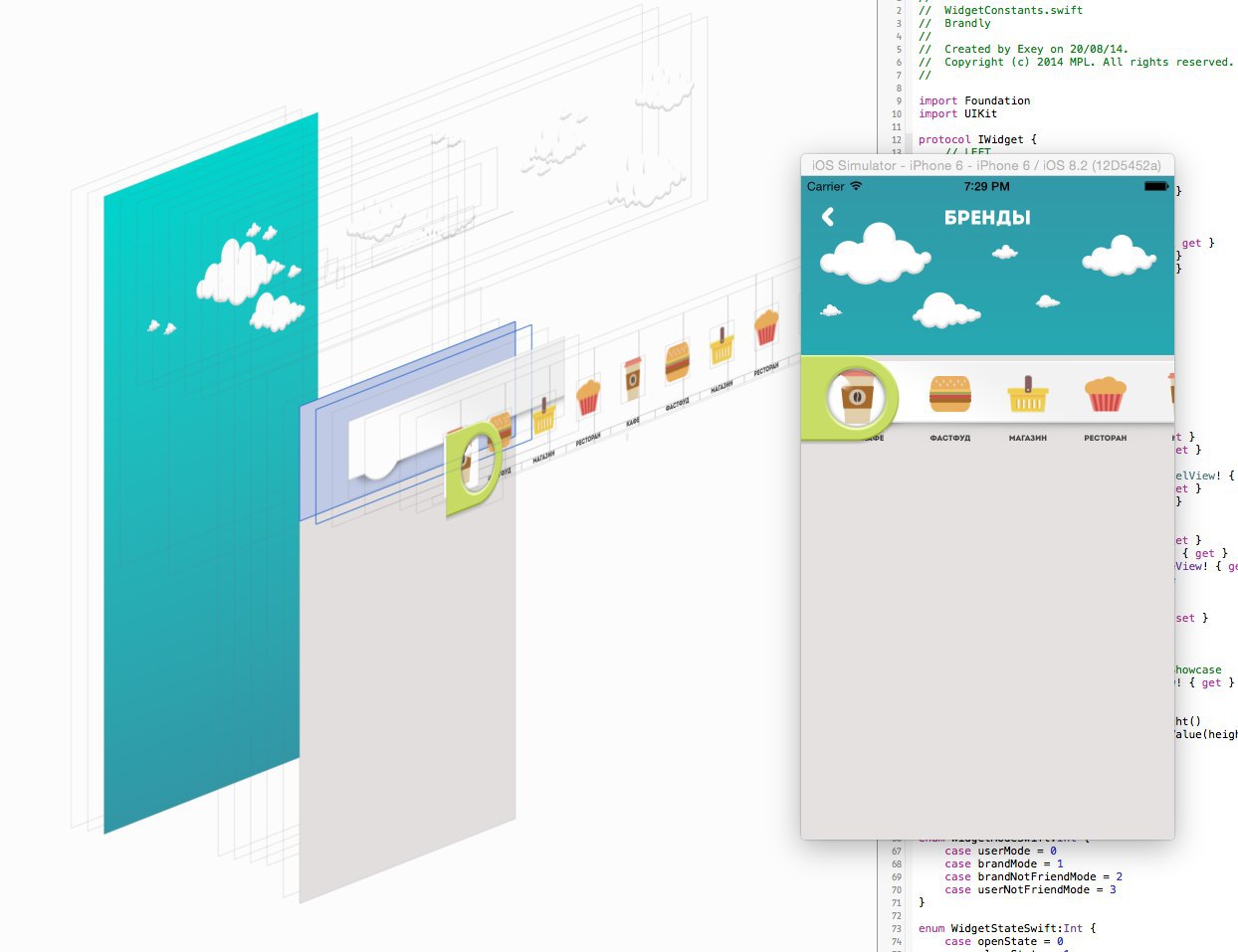This screenshot has width=1238, height=952.
Task: Click Carrier text in simulator status bar
Action: [825, 186]
